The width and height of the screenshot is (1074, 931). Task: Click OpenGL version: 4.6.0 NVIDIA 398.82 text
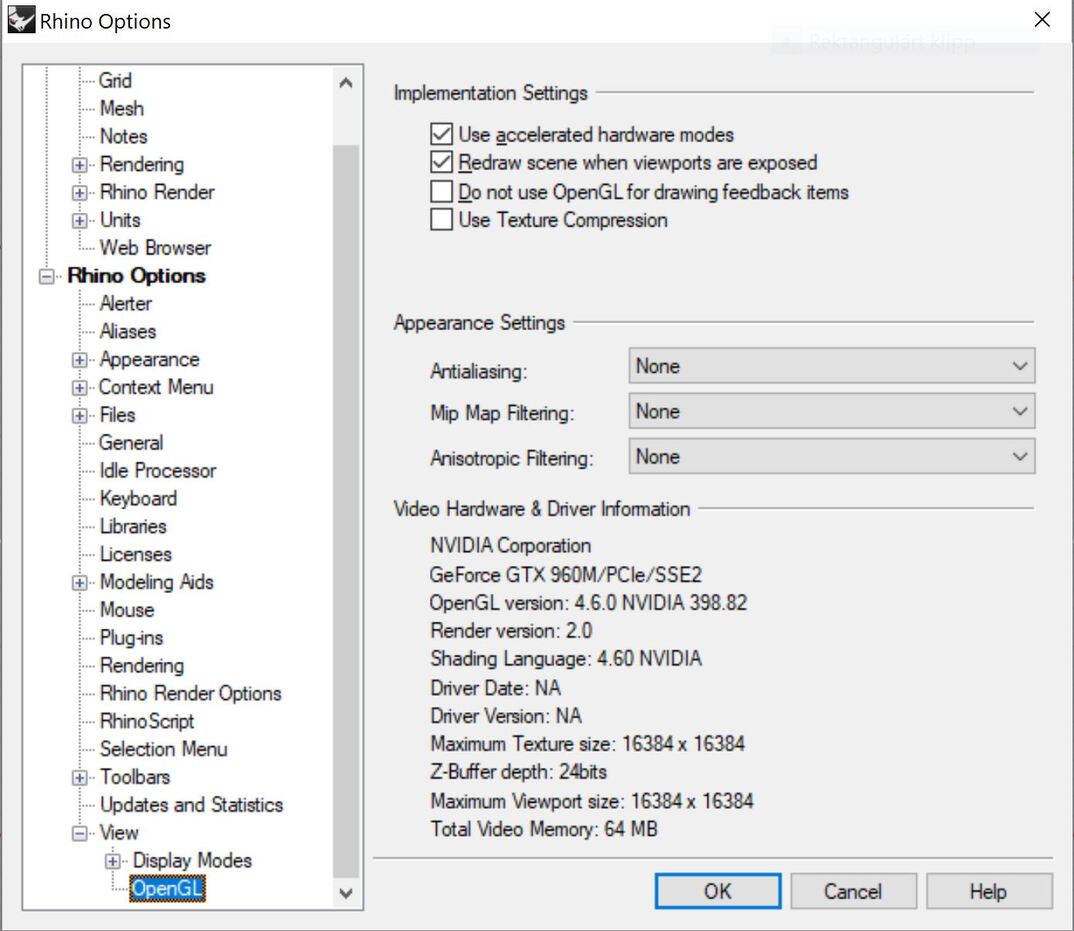[588, 602]
